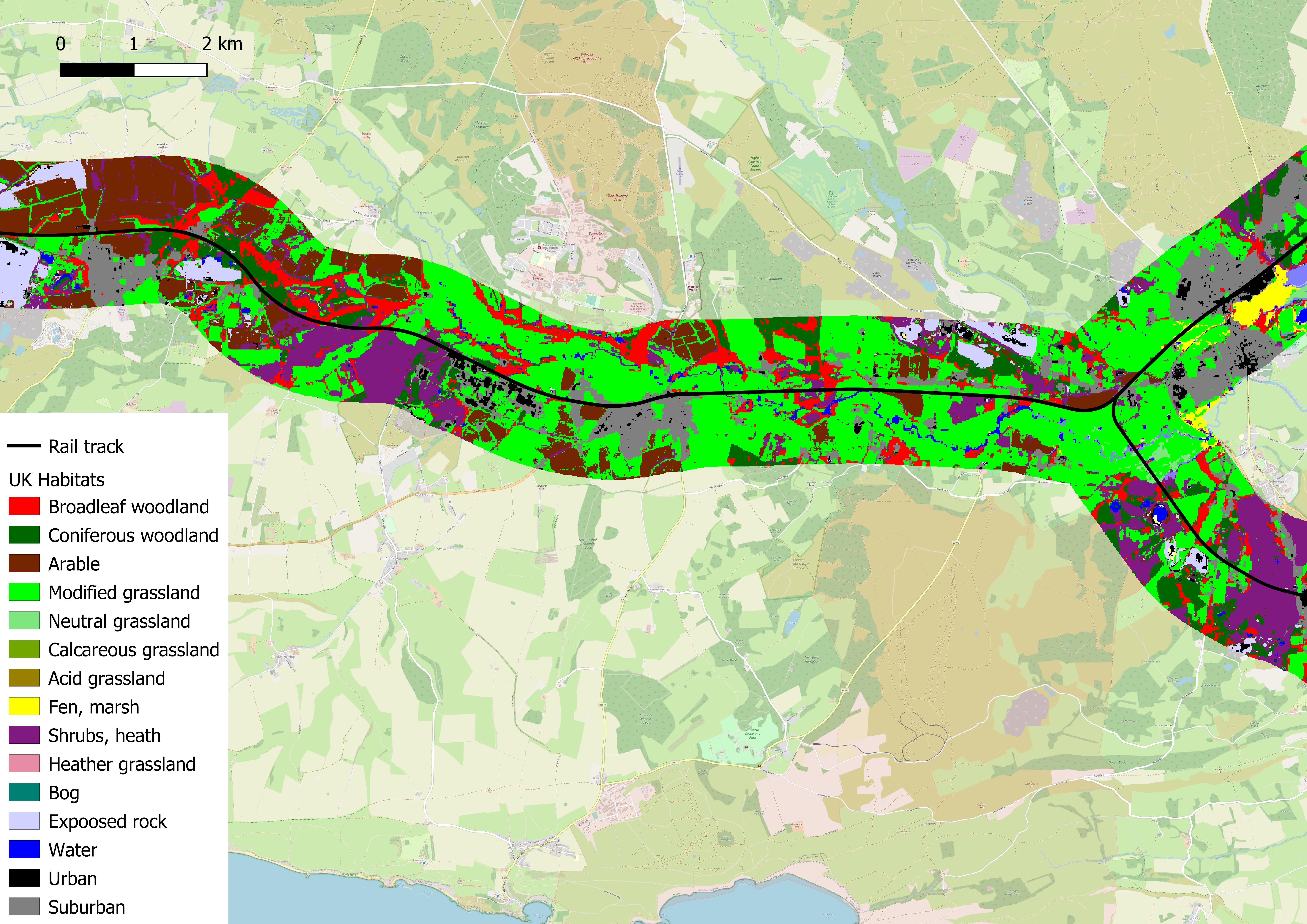Click the Neutral grassland legend label
The image size is (1307, 924).
pos(119,621)
